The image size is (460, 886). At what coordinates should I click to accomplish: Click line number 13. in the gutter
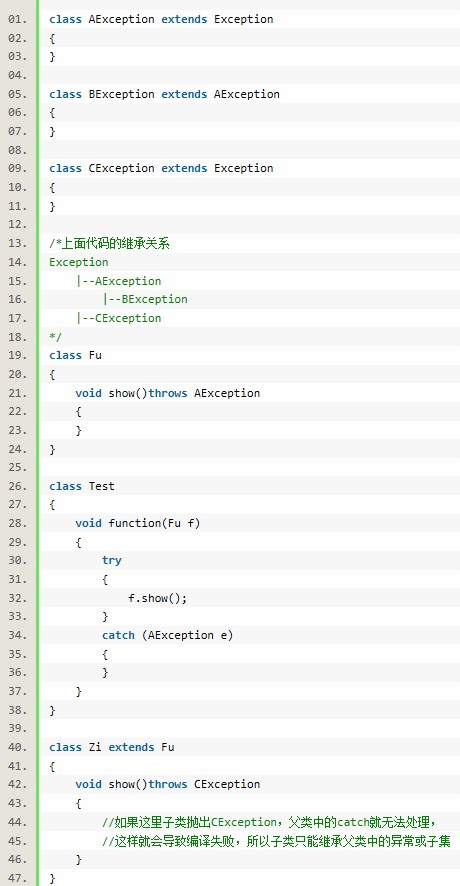click(18, 244)
